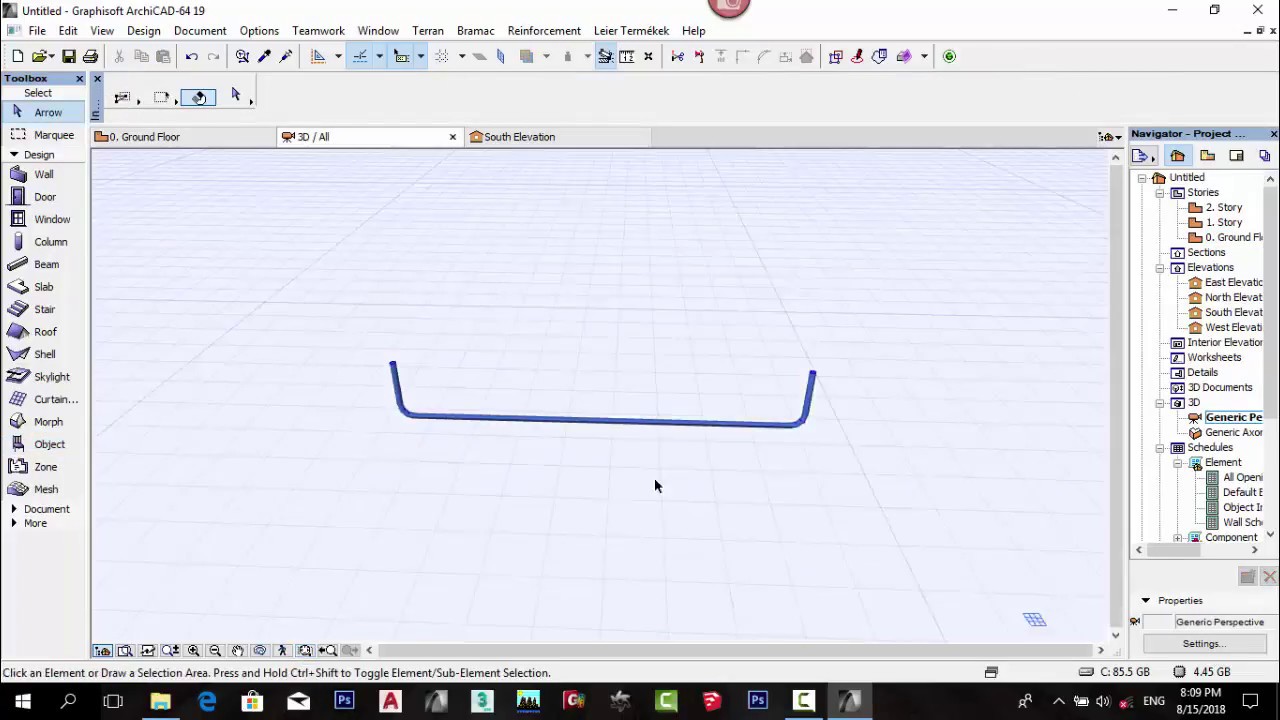Viewport: 1280px width, 720px height.
Task: Select the Mesh tool
Action: 44,489
